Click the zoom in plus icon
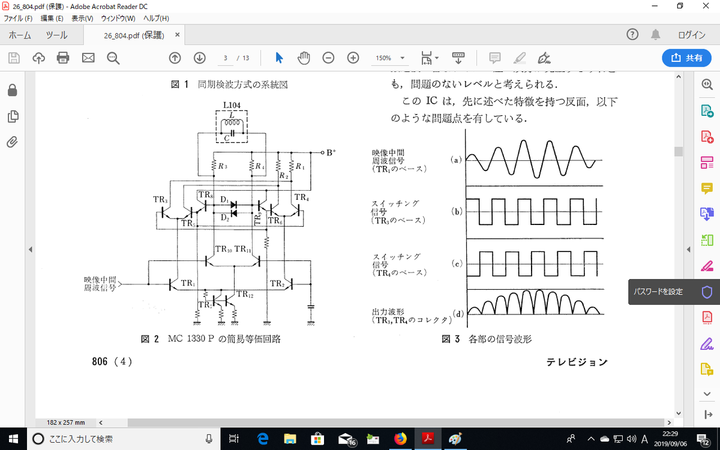The width and height of the screenshot is (720, 450). [x=352, y=57]
